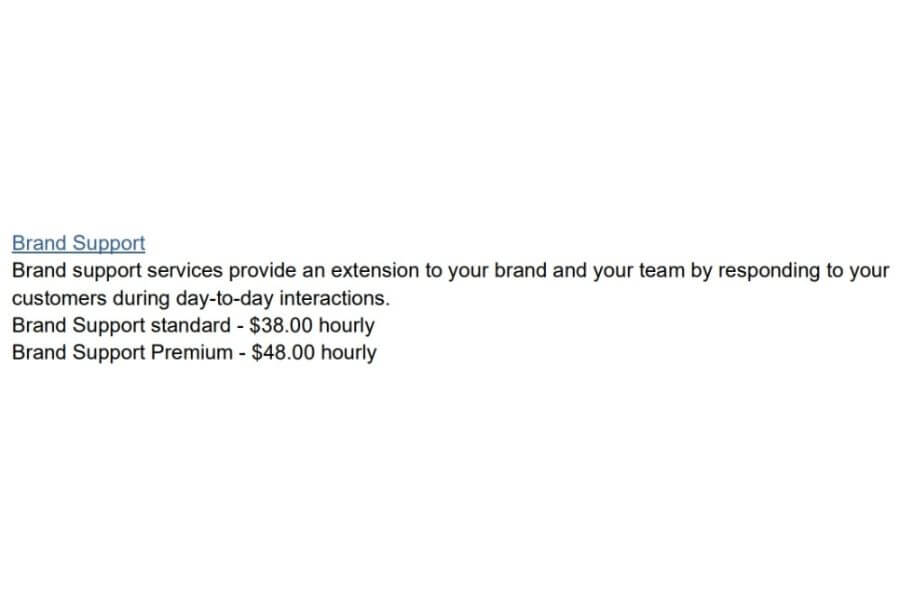Viewport: 900px width, 600px height.
Task: Click the $48.00 hourly price
Action: tap(314, 353)
